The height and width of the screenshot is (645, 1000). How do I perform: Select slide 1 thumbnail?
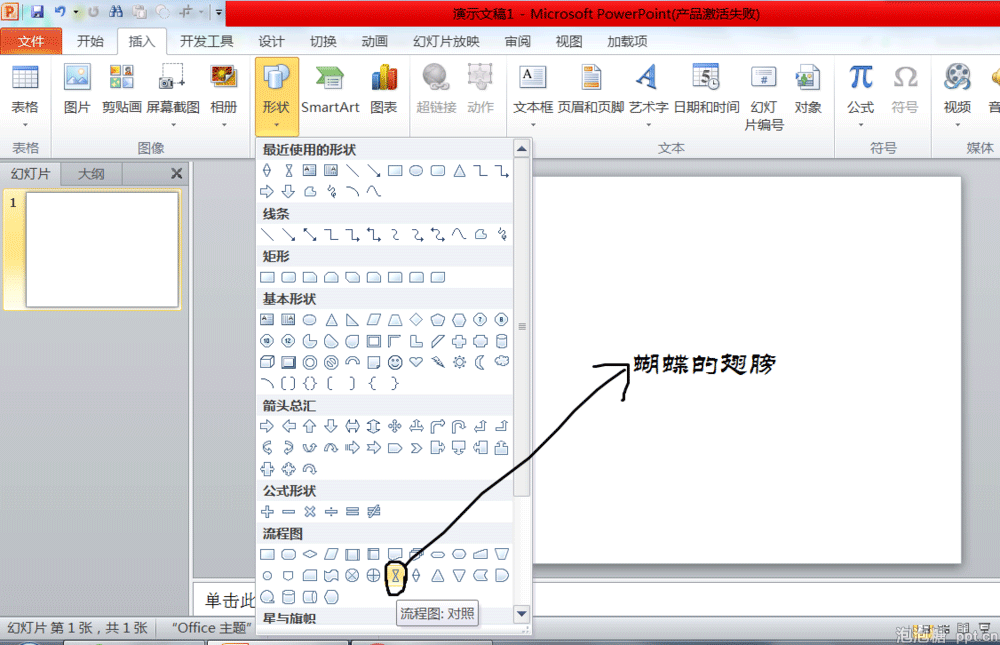(x=102, y=250)
